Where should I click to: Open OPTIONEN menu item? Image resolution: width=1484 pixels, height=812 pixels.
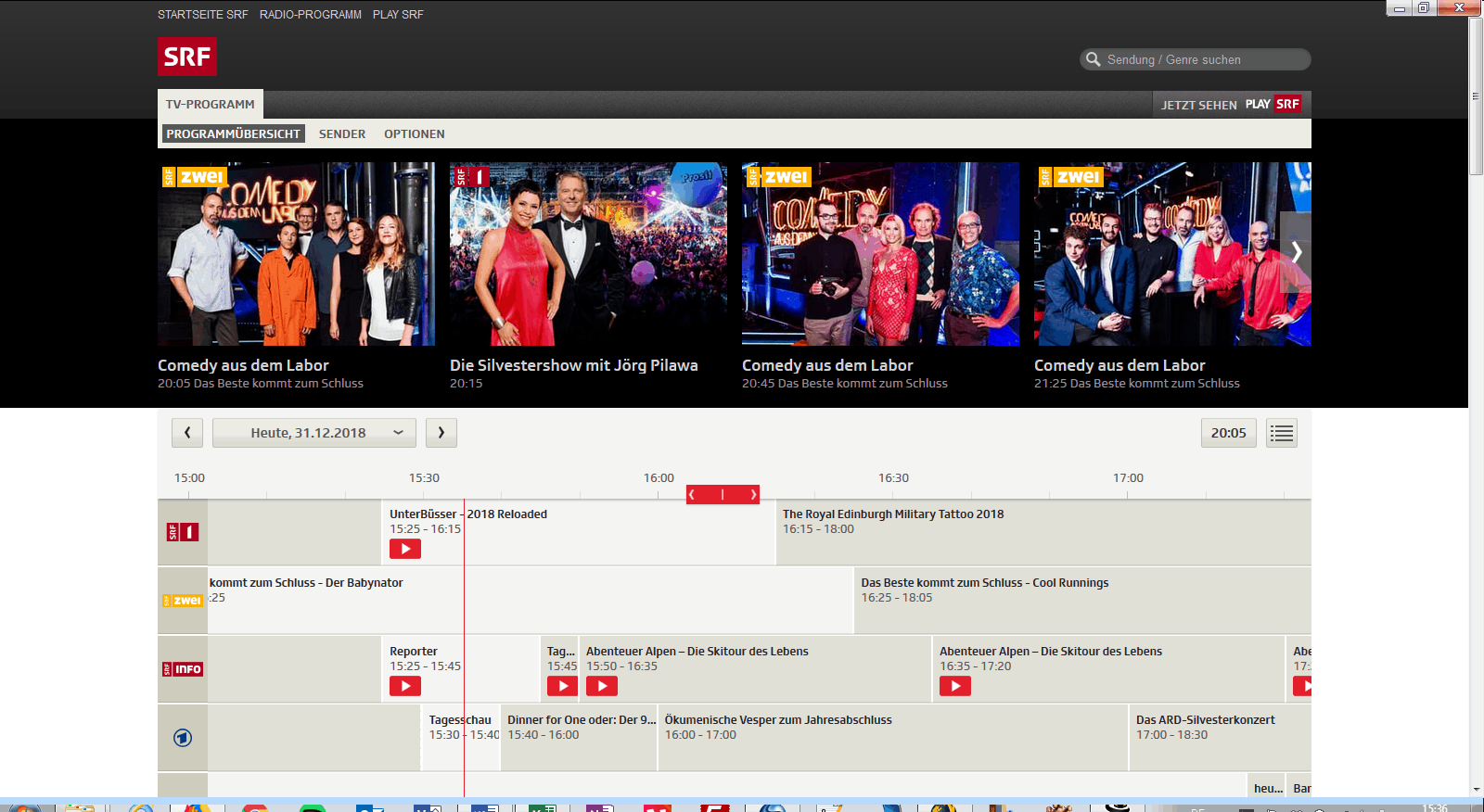(x=415, y=133)
